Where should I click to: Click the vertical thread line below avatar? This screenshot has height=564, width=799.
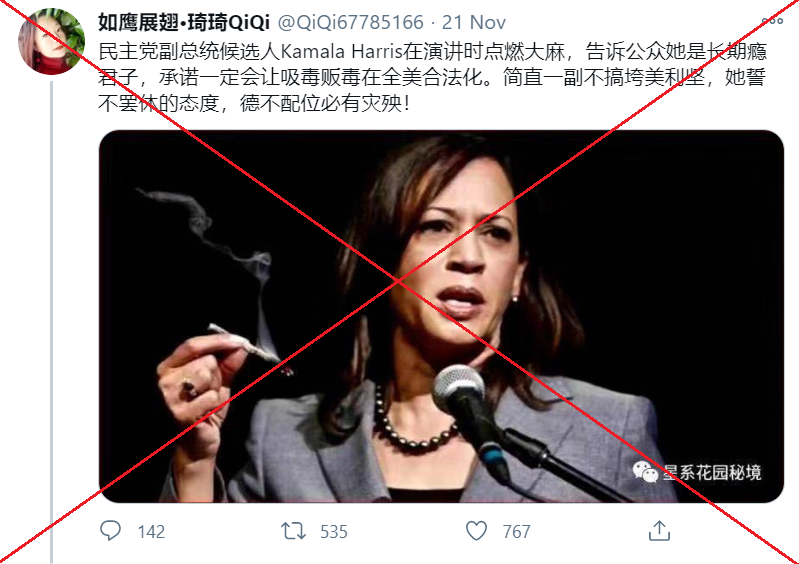[51, 322]
